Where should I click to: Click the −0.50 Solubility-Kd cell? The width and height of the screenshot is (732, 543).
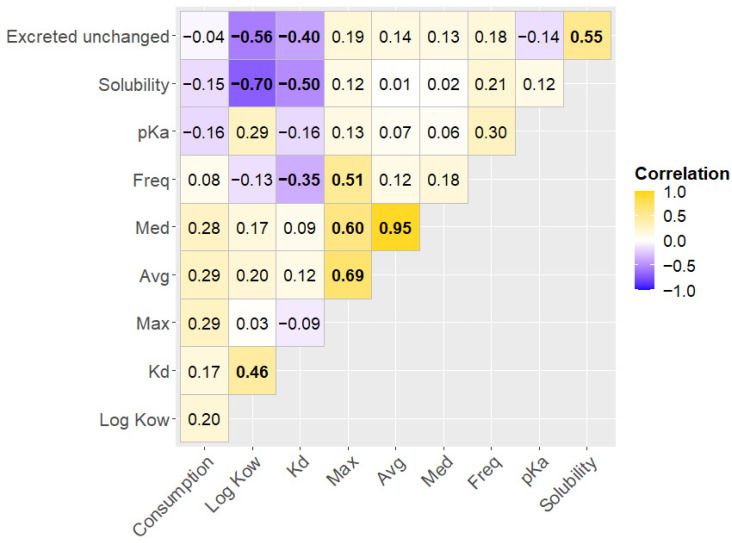300,84
